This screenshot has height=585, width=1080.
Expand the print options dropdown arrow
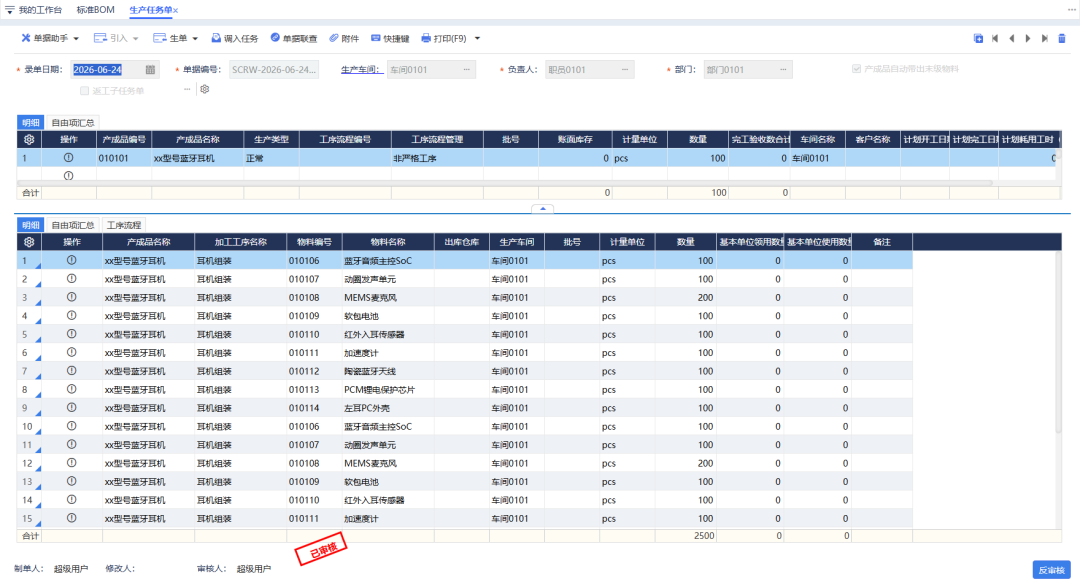pos(477,39)
